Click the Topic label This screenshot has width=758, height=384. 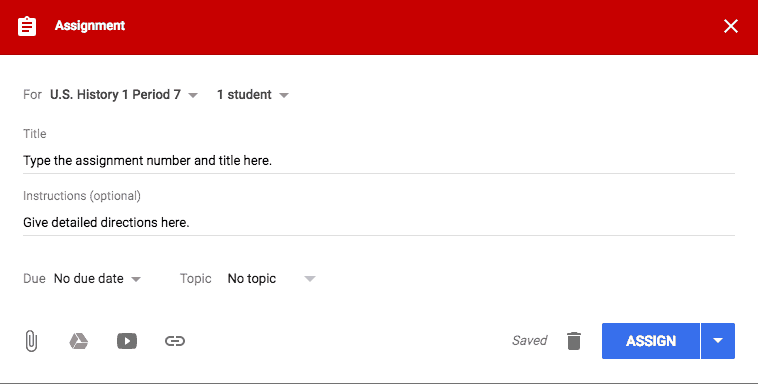pyautogui.click(x=196, y=279)
